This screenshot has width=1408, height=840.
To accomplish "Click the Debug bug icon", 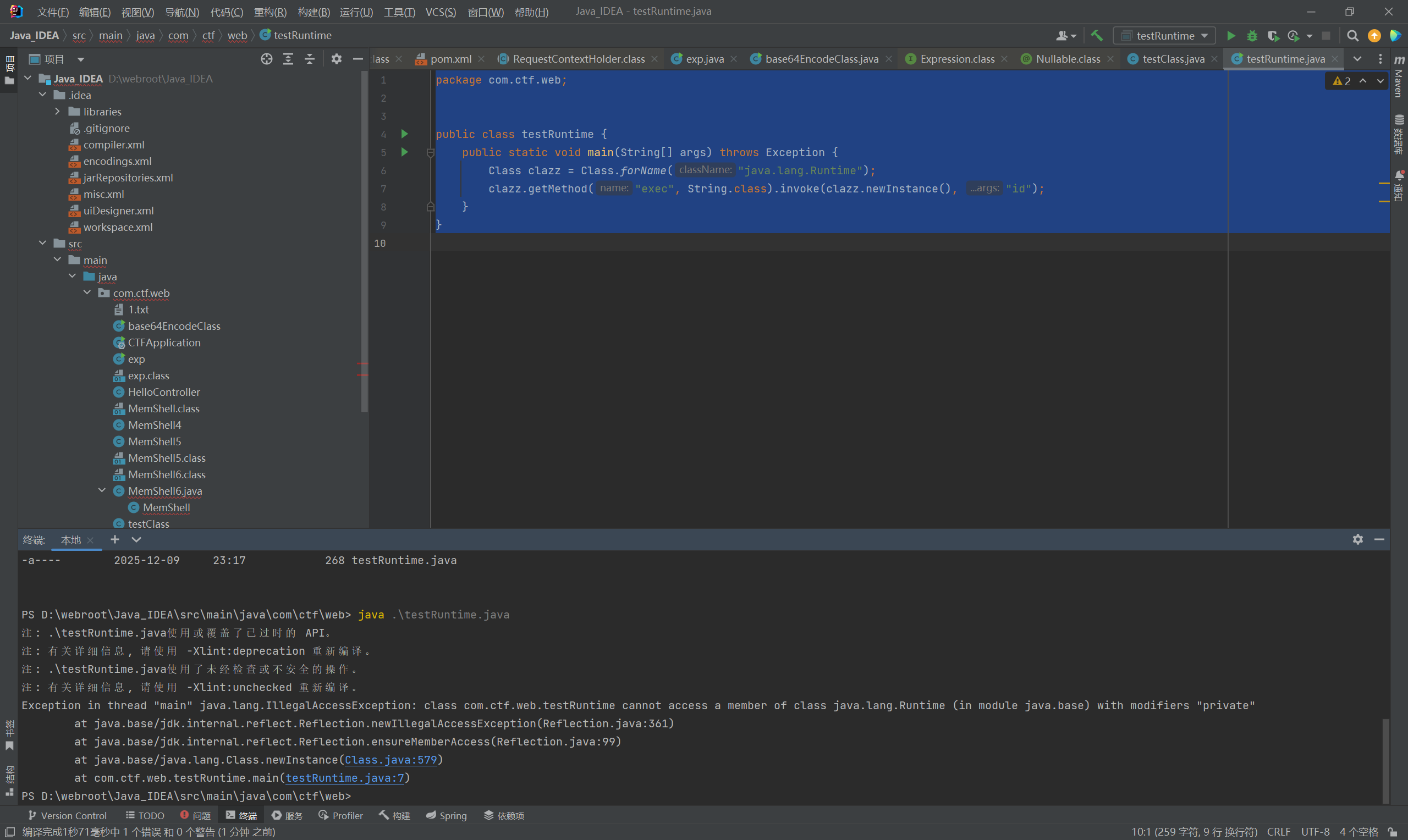I will 1252,36.
